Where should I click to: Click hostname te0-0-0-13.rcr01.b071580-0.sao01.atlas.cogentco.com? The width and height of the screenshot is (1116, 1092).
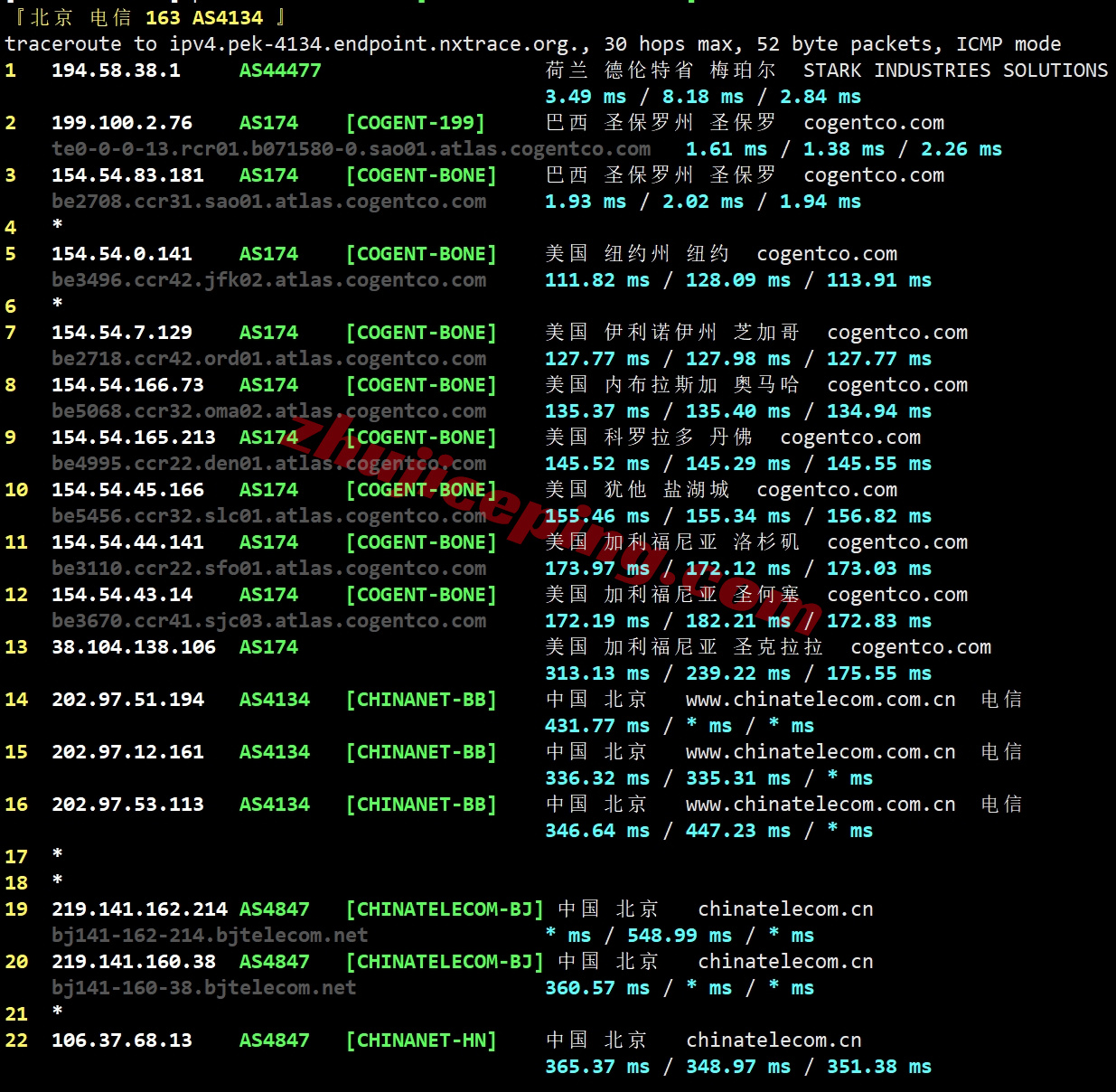[x=352, y=148]
